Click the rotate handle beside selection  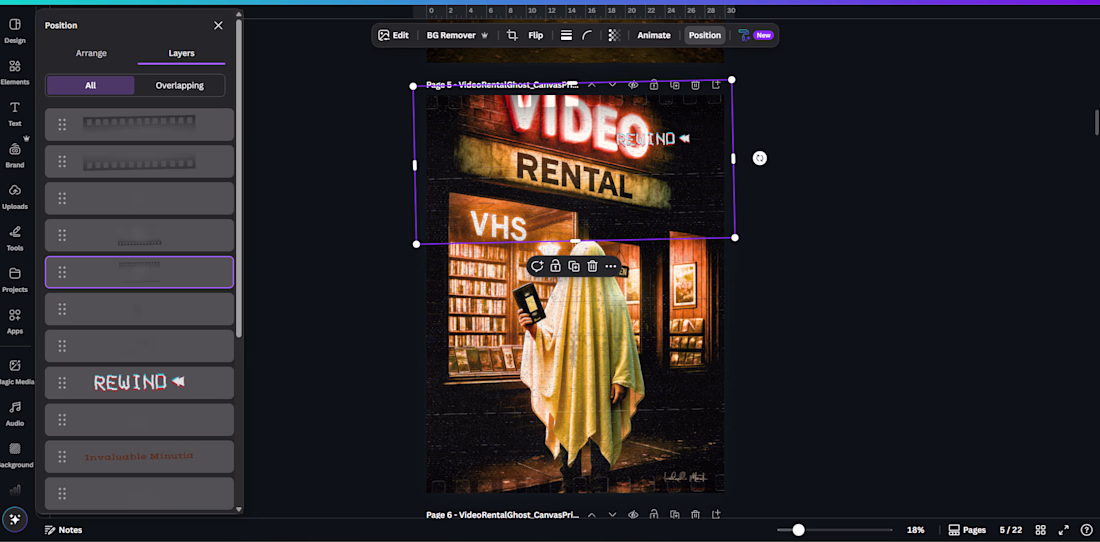(760, 158)
